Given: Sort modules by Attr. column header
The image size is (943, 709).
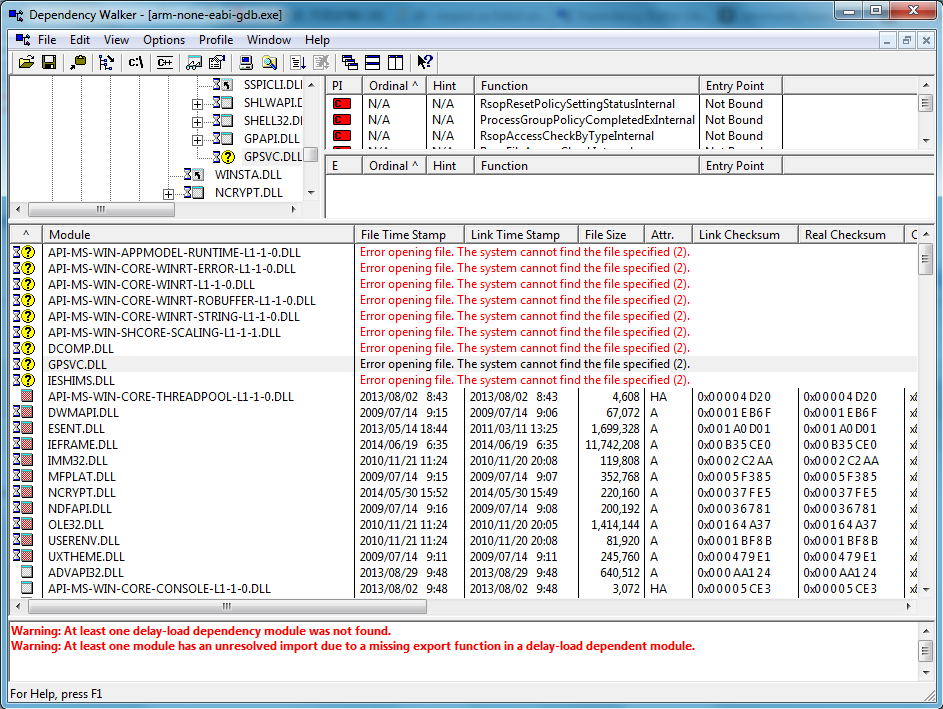Looking at the screenshot, I should (668, 235).
